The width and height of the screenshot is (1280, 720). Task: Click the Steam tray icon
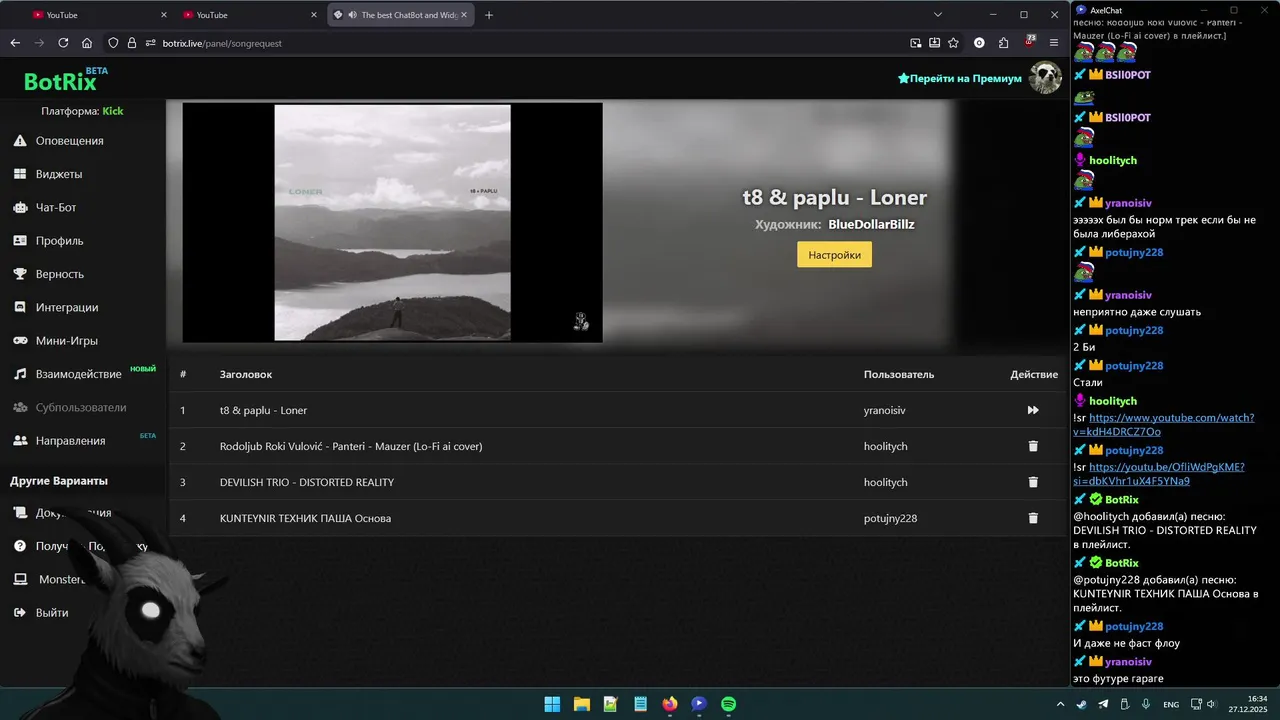(x=1082, y=704)
